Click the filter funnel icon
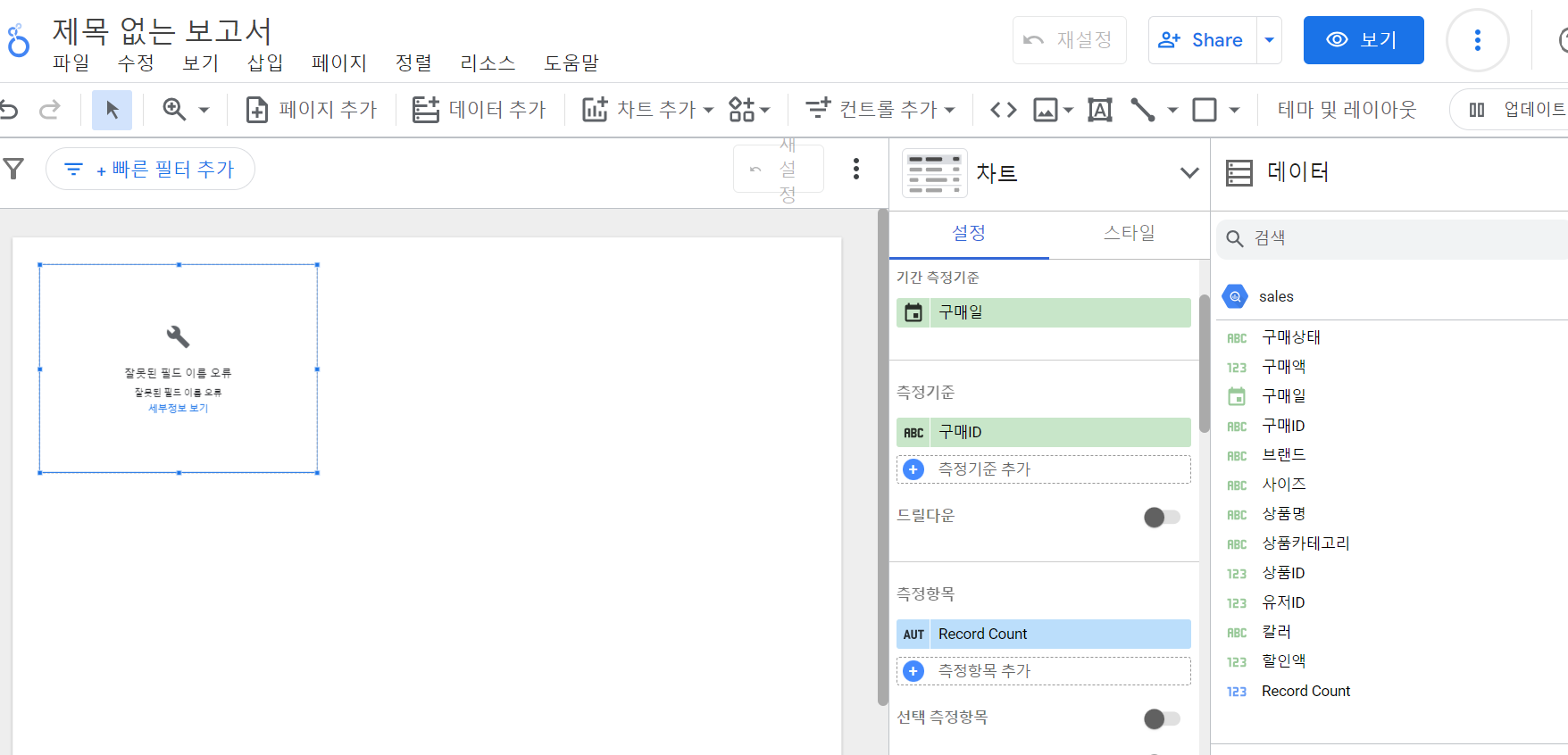The width and height of the screenshot is (1568, 755). point(13,169)
